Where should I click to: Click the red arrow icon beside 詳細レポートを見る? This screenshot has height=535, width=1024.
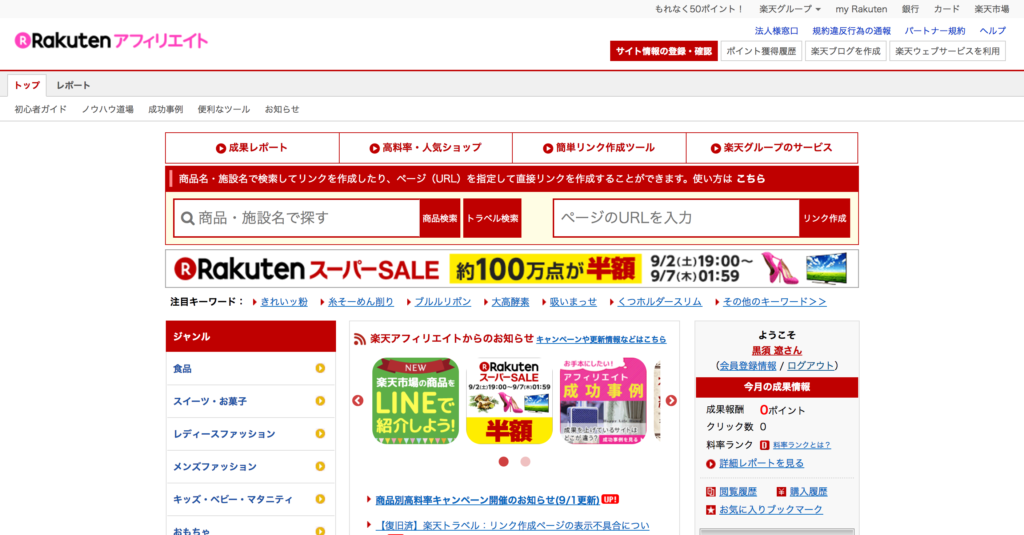[711, 464]
